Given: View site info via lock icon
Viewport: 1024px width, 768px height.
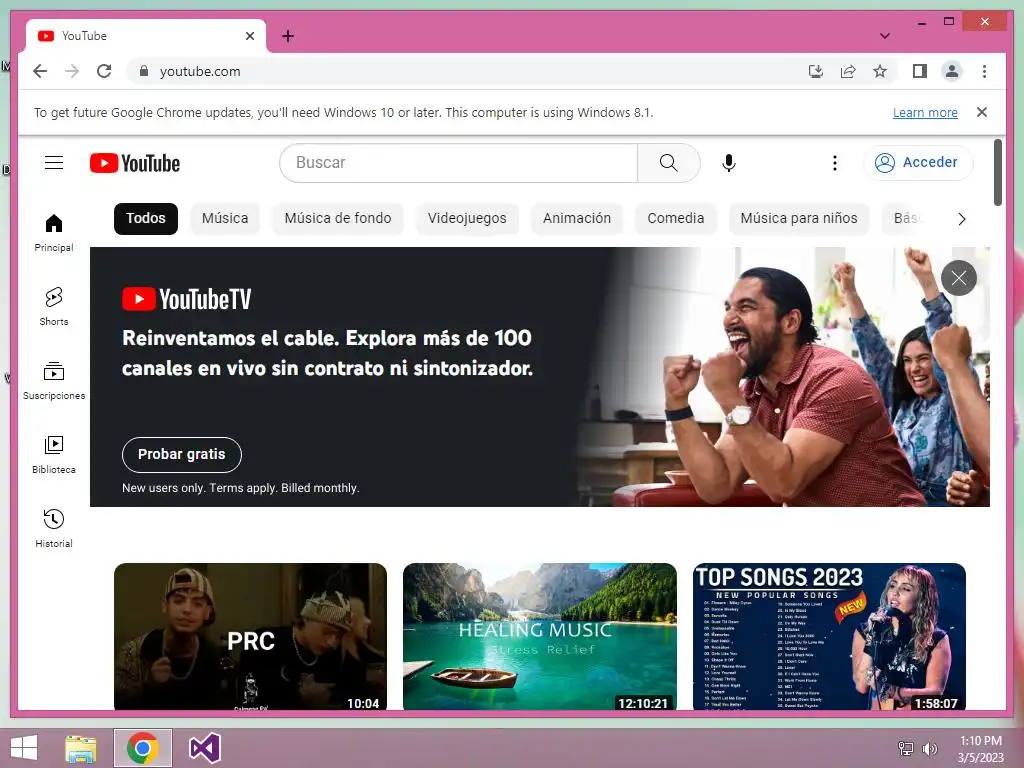Looking at the screenshot, I should [144, 71].
